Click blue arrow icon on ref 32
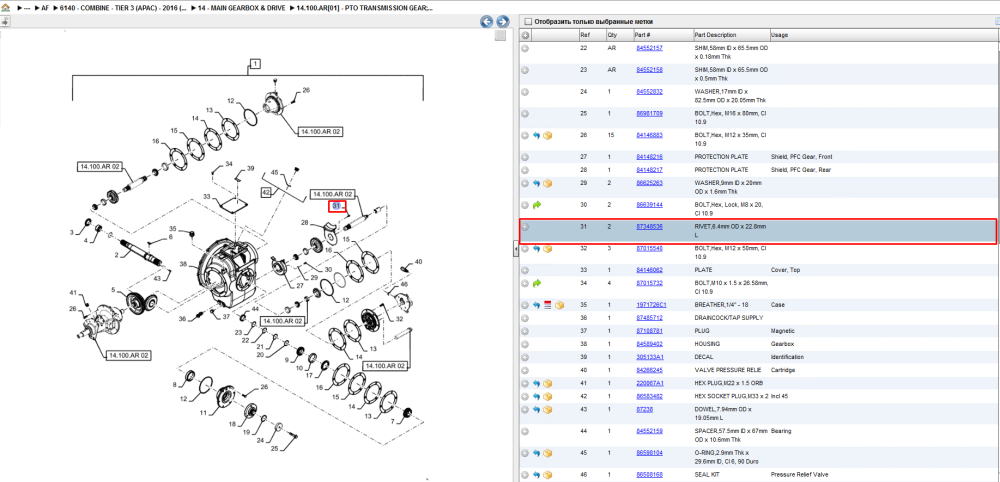The image size is (1000, 482). [536, 248]
